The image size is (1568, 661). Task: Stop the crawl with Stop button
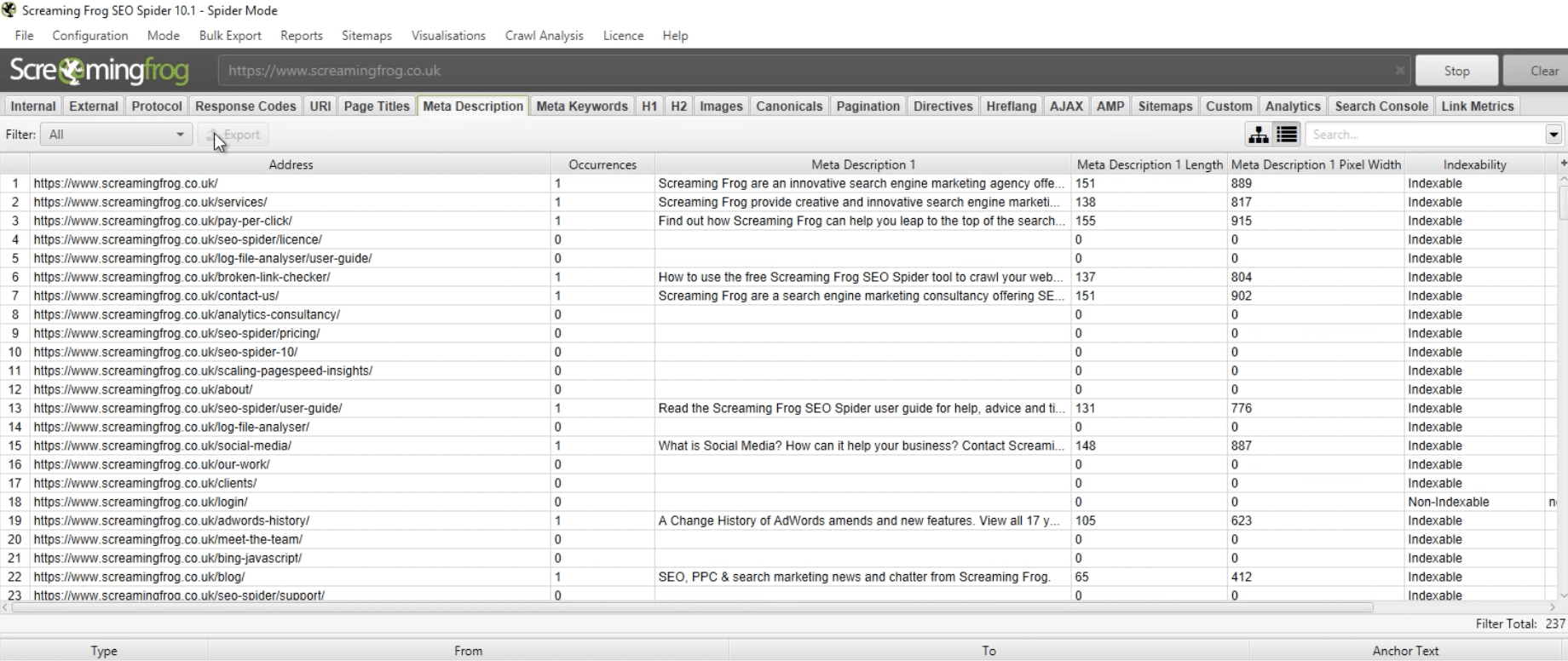(1456, 71)
